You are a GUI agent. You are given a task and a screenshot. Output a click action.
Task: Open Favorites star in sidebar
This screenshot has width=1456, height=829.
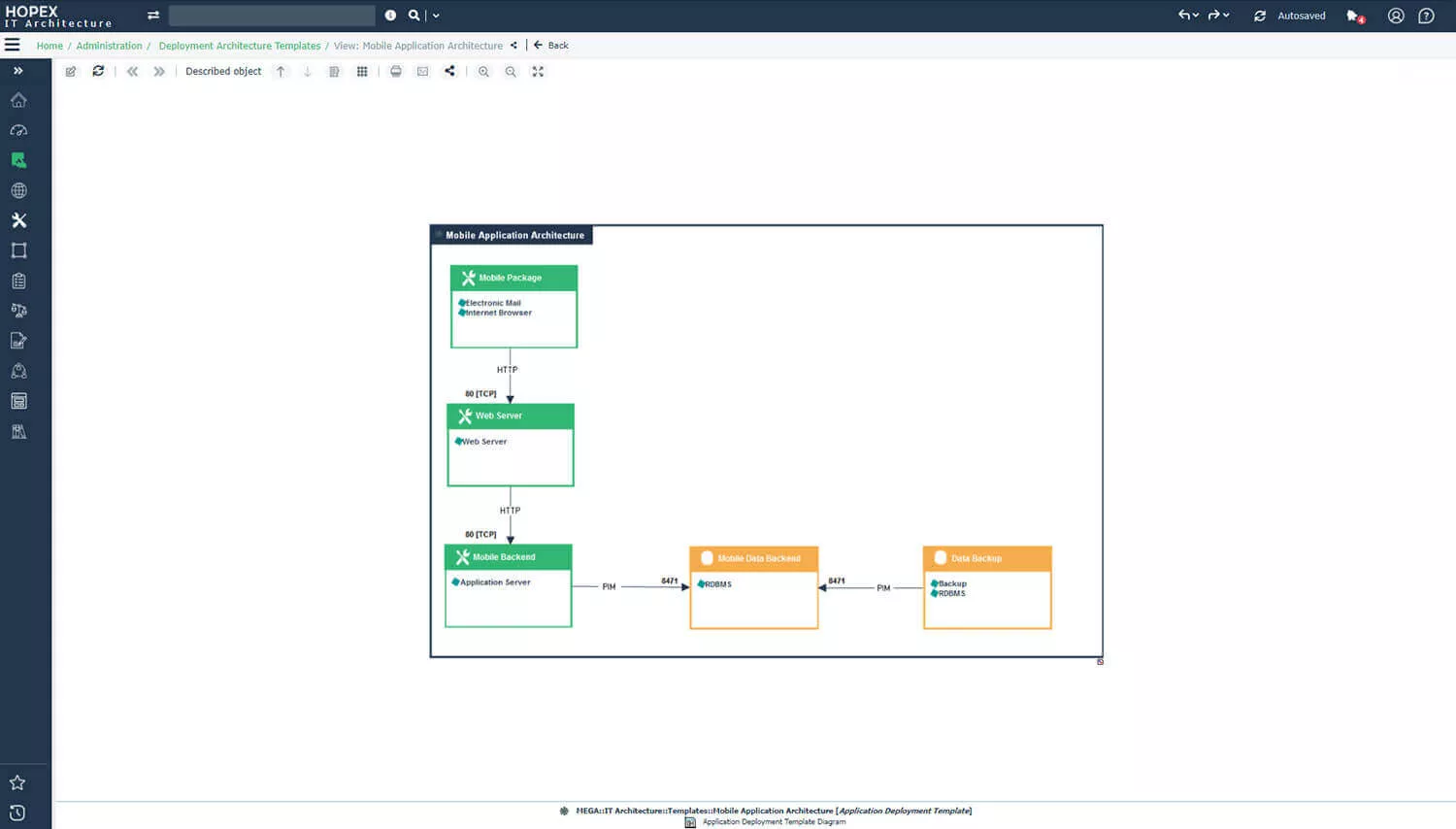click(17, 782)
